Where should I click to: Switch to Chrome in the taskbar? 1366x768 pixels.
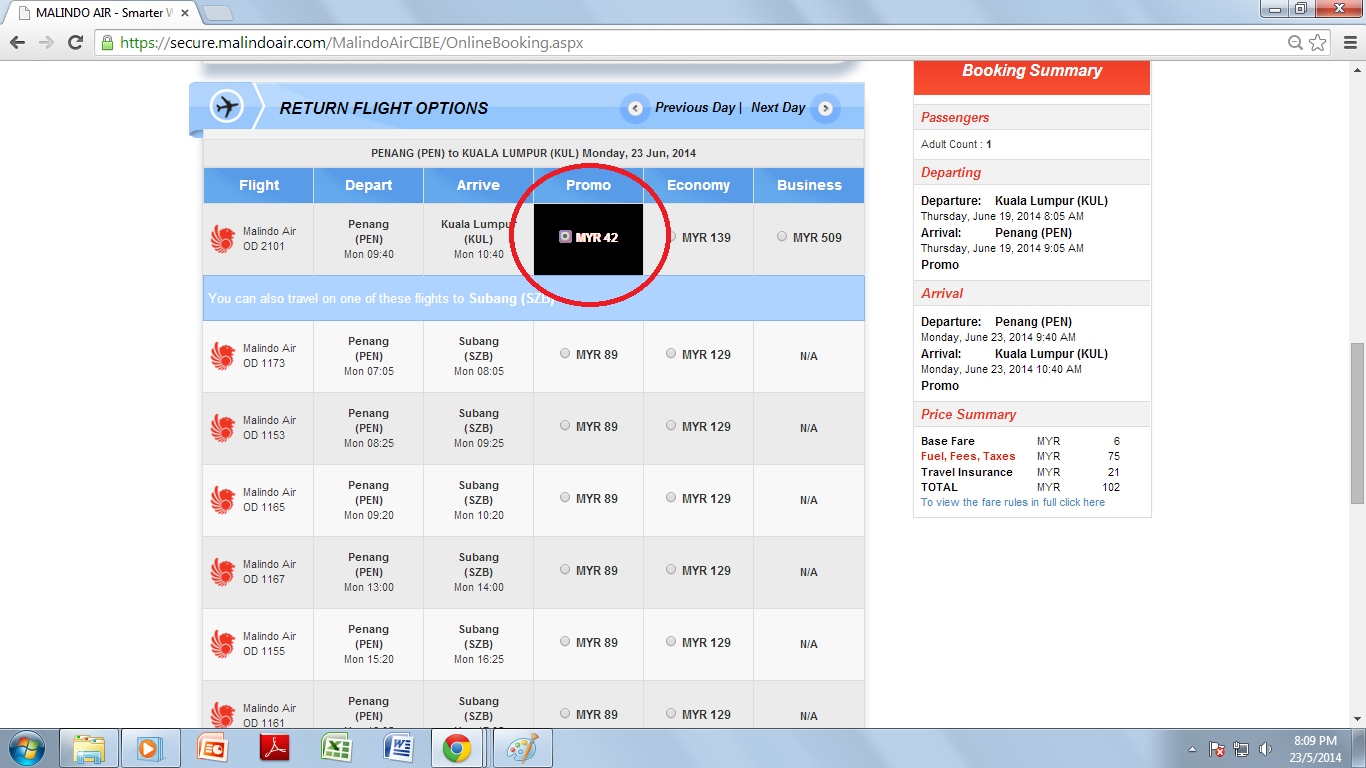point(458,749)
